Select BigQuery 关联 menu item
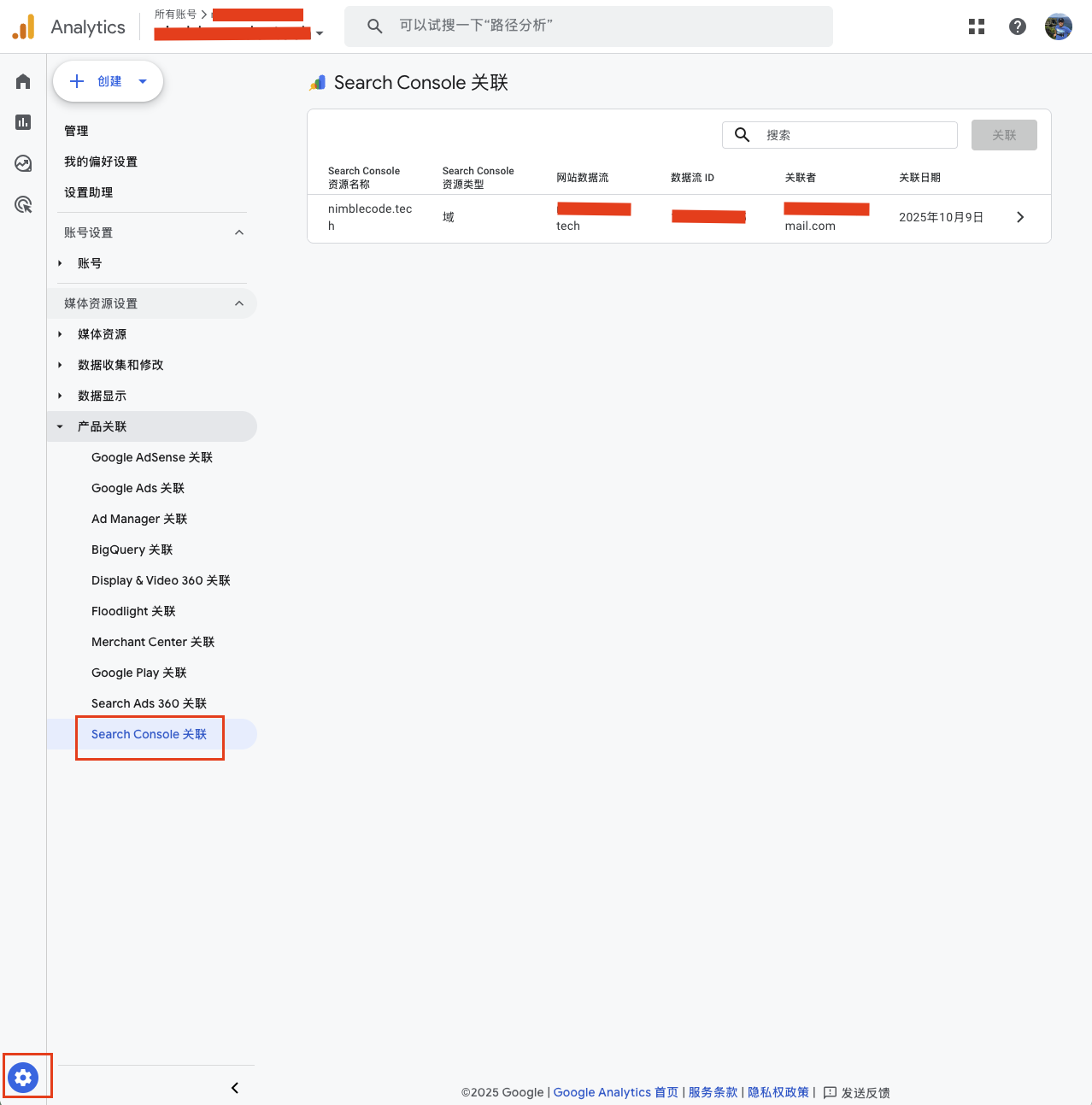Viewport: 1092px width, 1105px height. [x=132, y=550]
